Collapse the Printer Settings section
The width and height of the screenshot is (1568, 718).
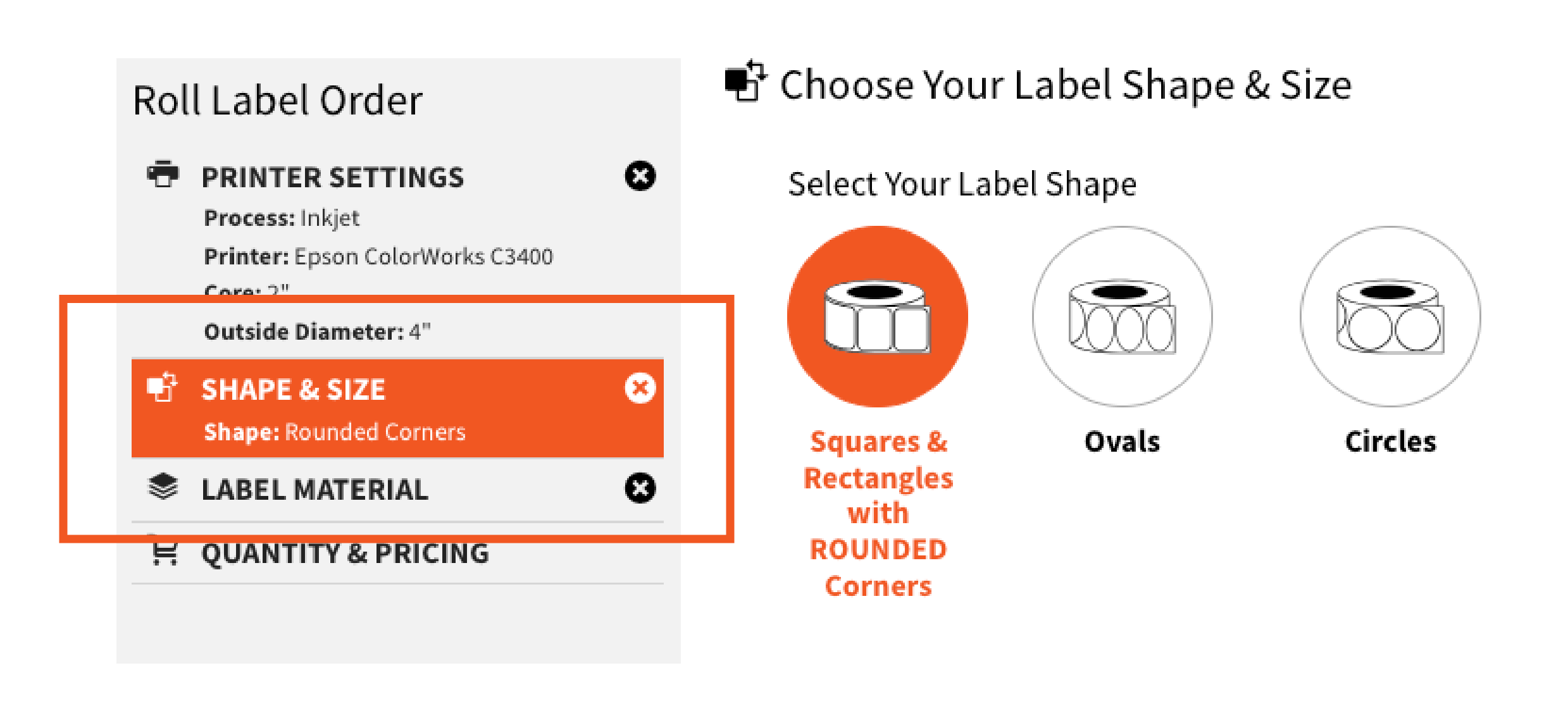pyautogui.click(x=333, y=176)
